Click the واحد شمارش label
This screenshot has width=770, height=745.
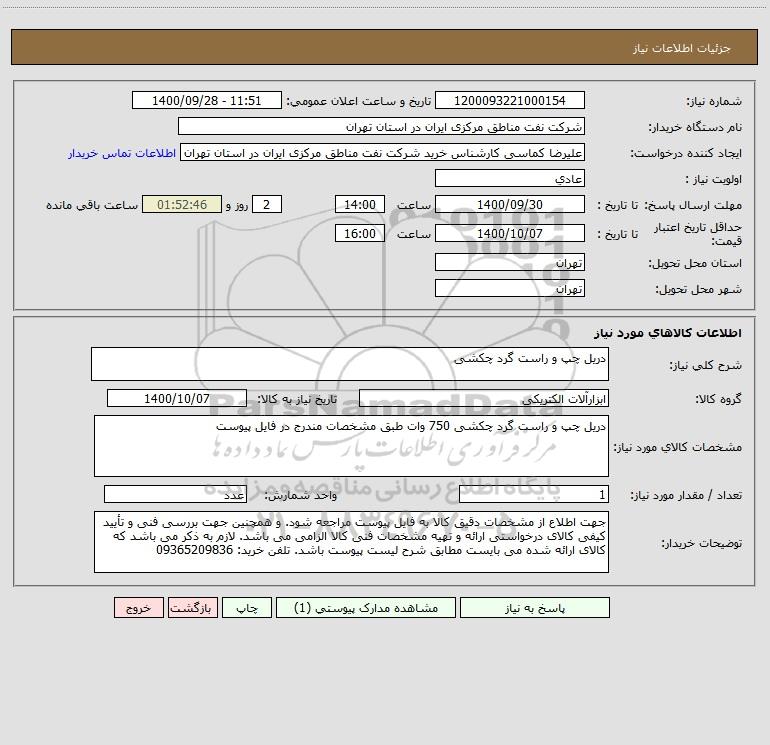click(301, 496)
